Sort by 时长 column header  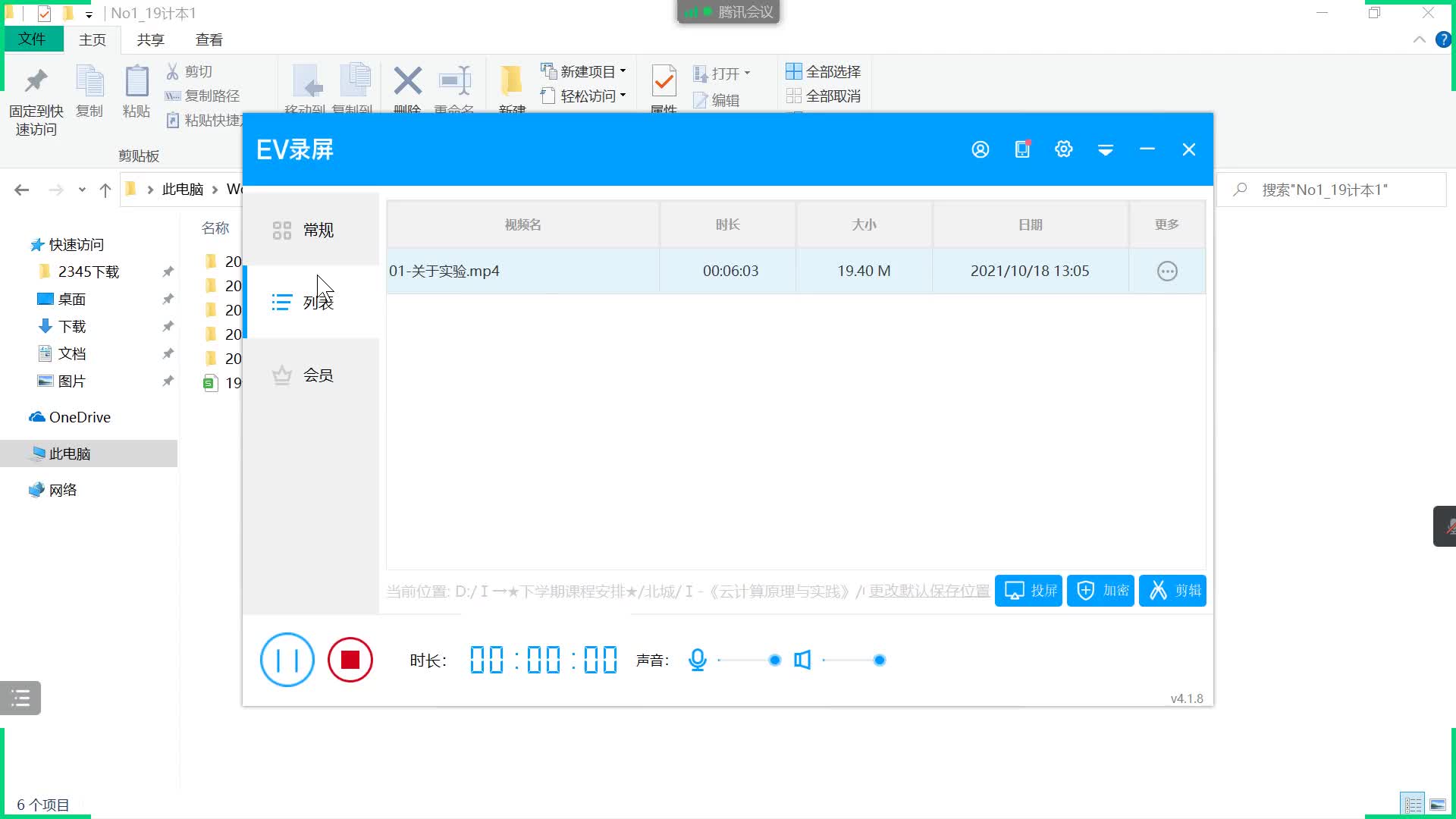[728, 224]
